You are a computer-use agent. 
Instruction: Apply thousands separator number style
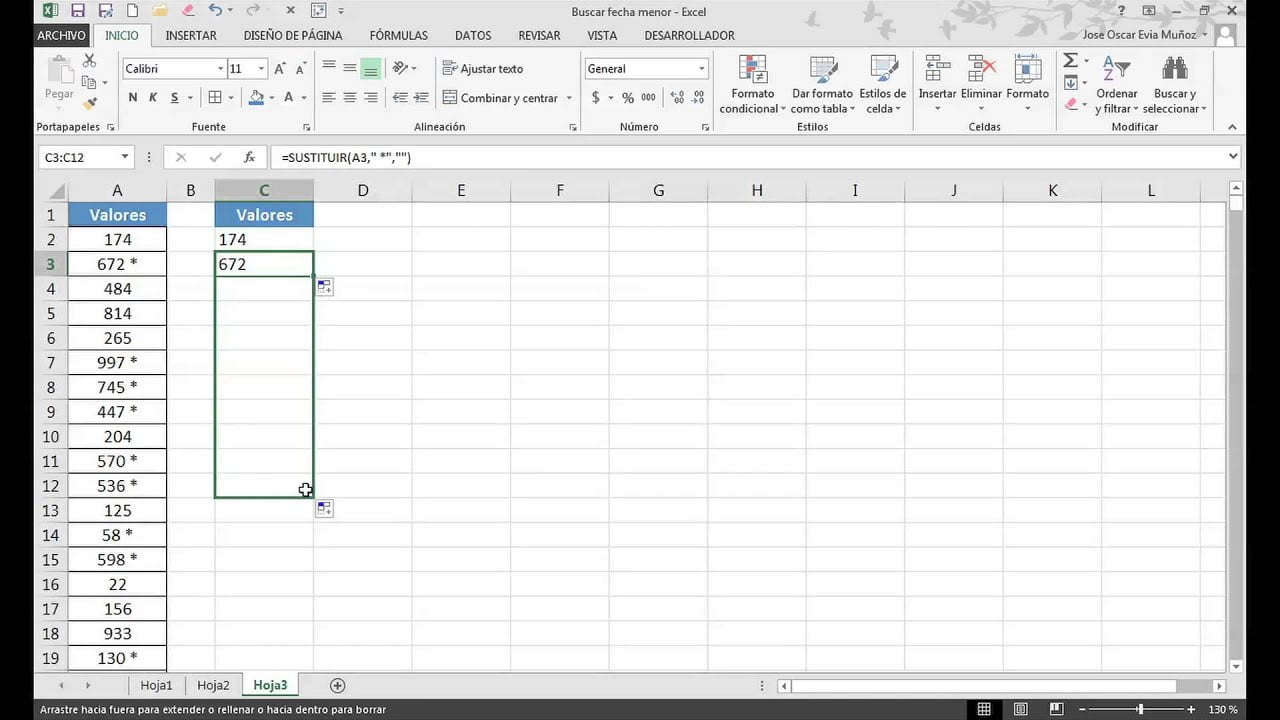[x=649, y=98]
